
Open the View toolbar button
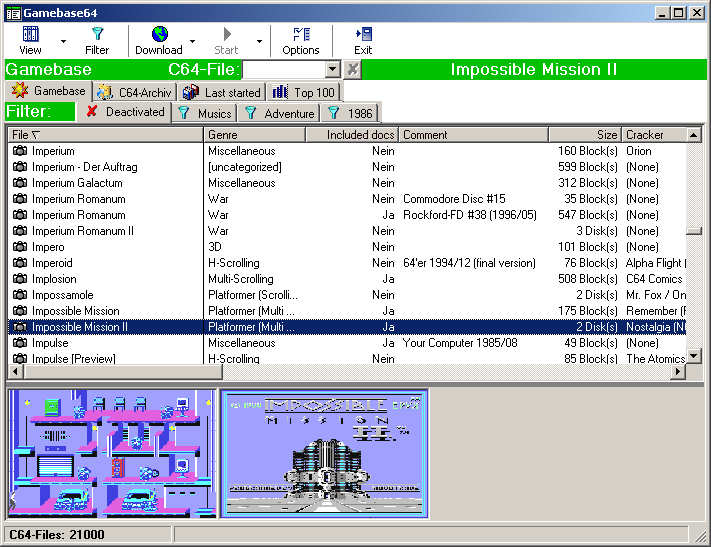tap(30, 40)
